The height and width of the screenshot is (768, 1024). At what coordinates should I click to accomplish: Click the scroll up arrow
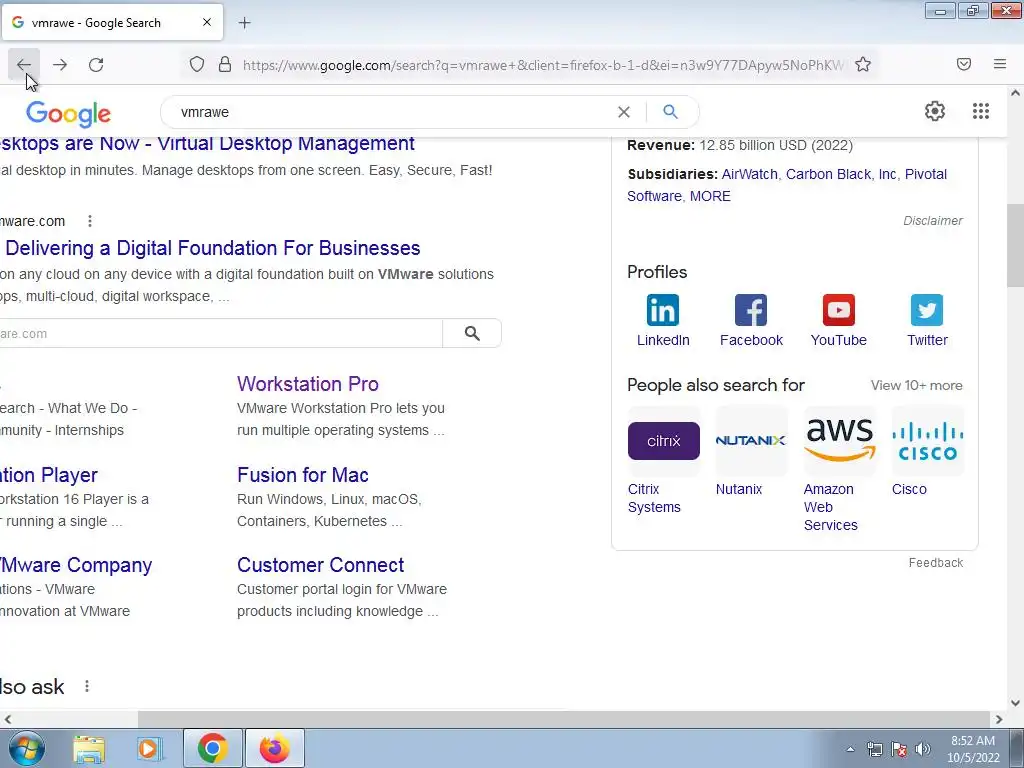1015,93
